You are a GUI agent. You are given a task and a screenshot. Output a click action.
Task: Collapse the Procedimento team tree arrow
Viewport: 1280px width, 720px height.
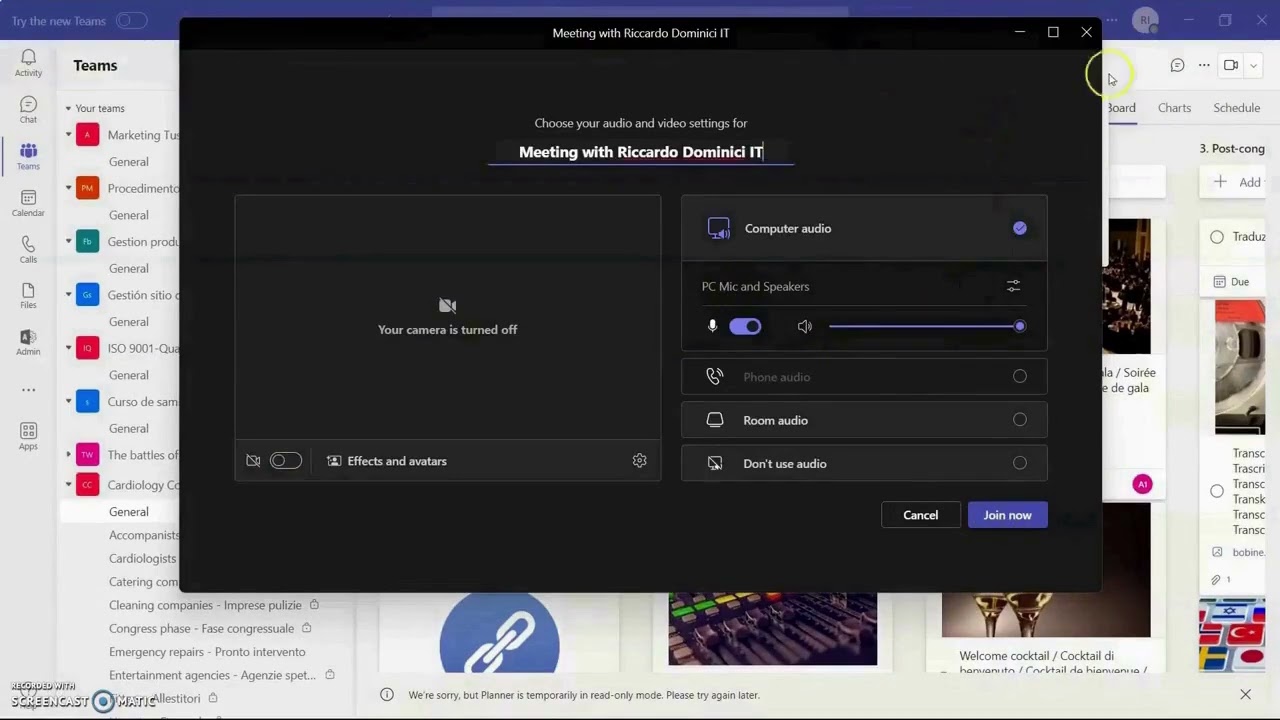point(68,188)
